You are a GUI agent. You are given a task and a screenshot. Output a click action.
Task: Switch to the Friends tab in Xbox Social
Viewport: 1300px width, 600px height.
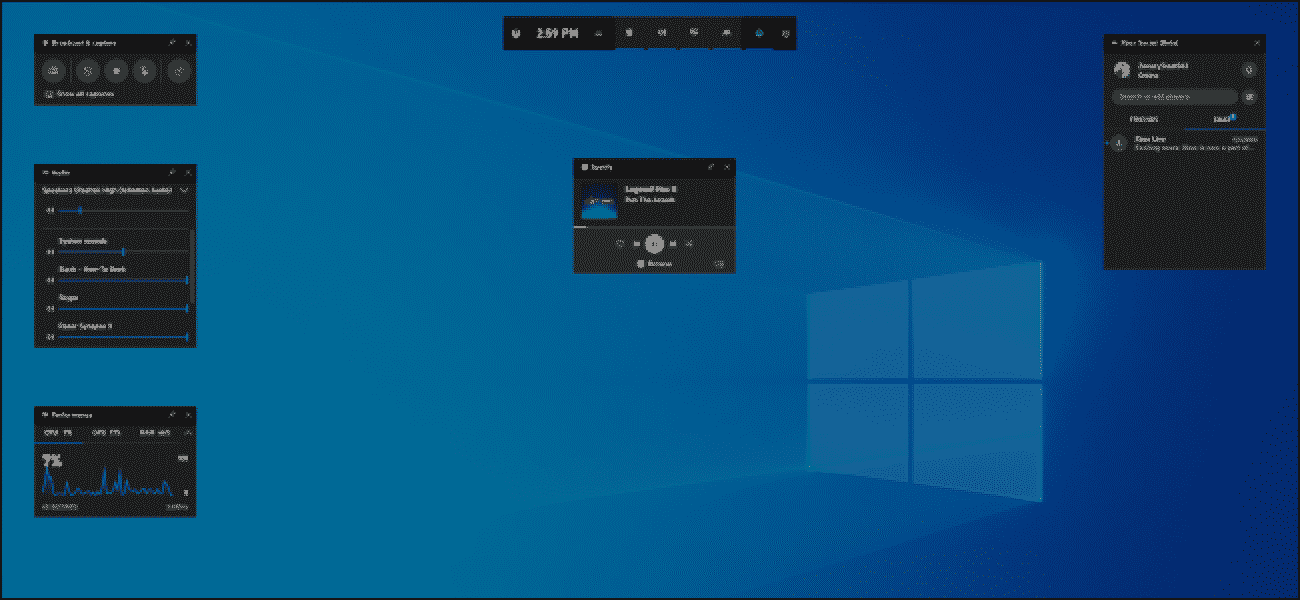[x=1143, y=119]
